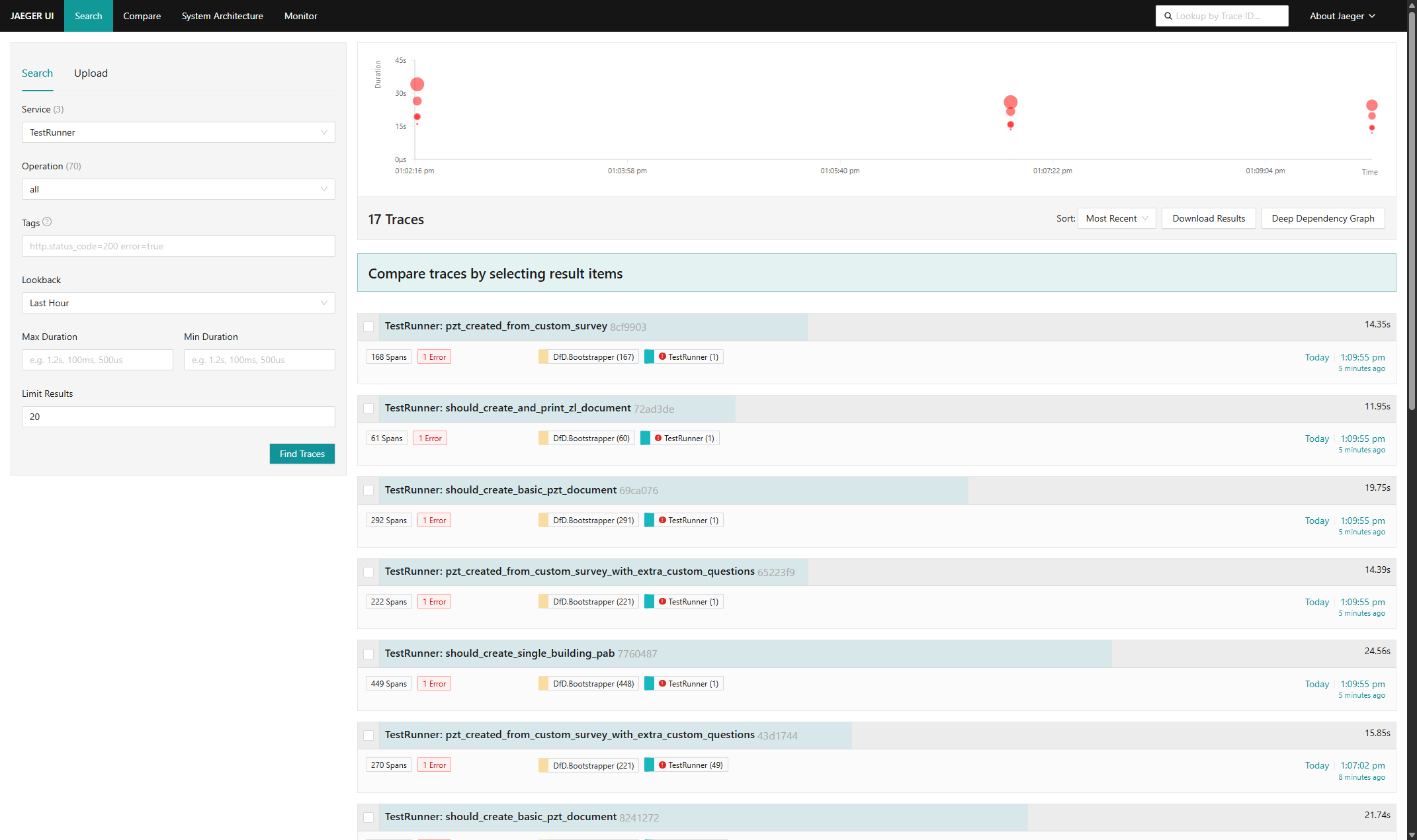Open the Lookback dropdown showing Last Hour
Image resolution: width=1417 pixels, height=840 pixels.
point(179,303)
